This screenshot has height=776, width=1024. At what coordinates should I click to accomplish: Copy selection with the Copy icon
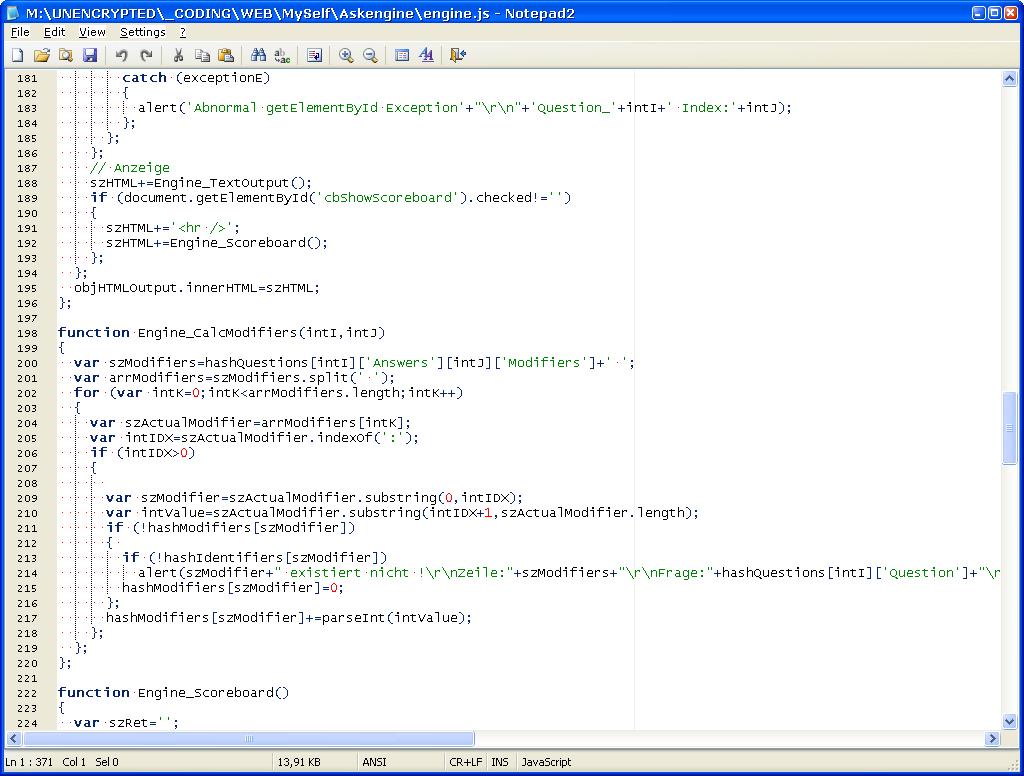(202, 56)
